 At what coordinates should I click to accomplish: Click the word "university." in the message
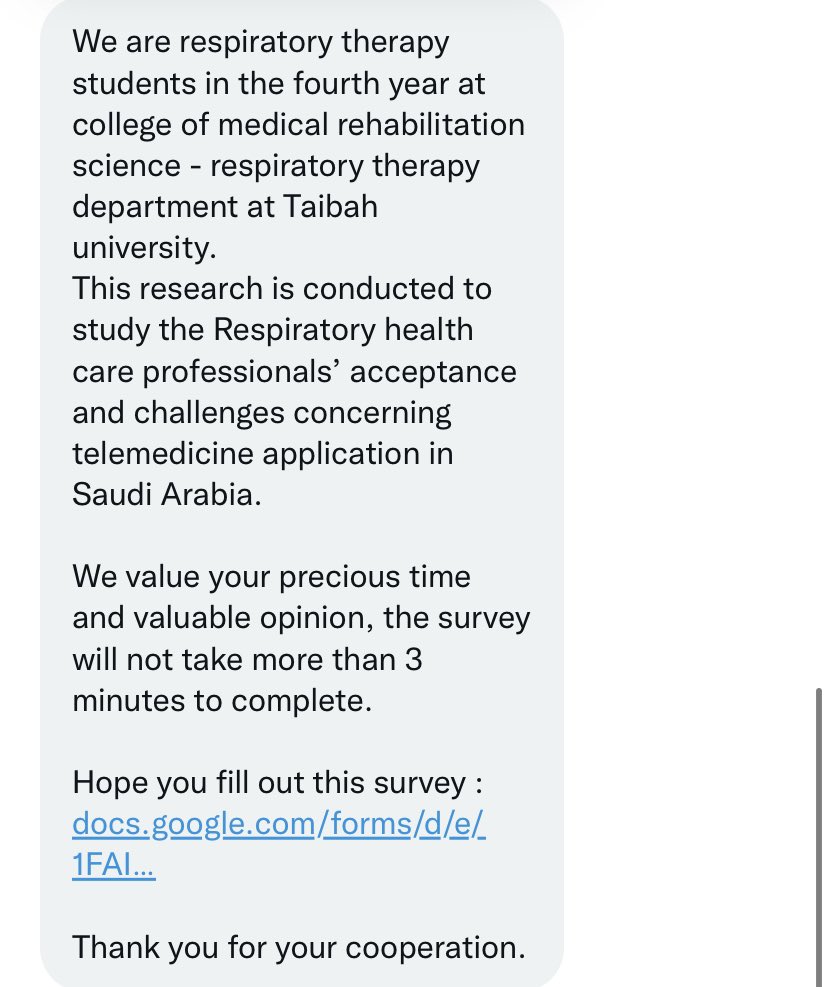tap(144, 247)
